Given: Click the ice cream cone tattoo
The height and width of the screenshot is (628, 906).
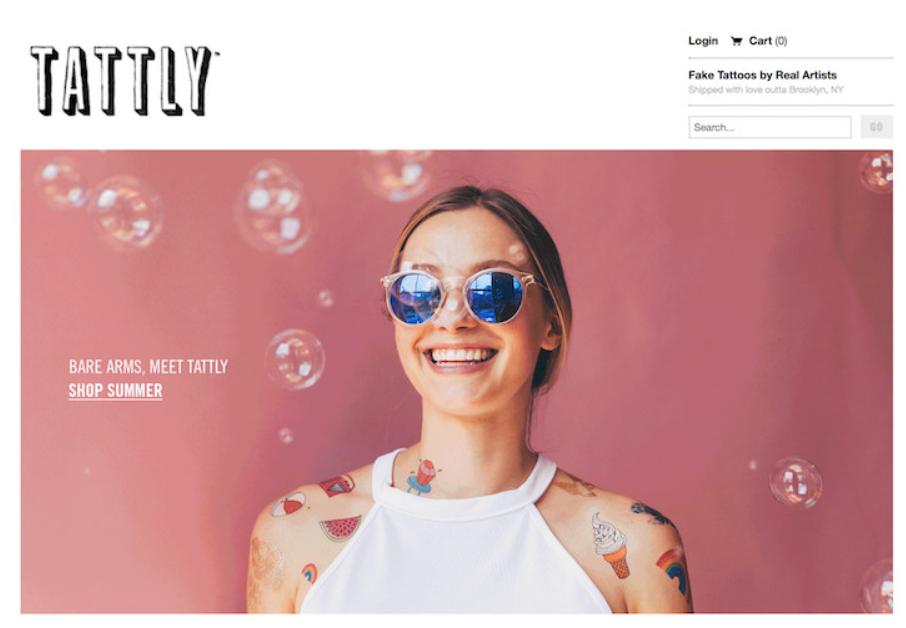Looking at the screenshot, I should point(610,545).
